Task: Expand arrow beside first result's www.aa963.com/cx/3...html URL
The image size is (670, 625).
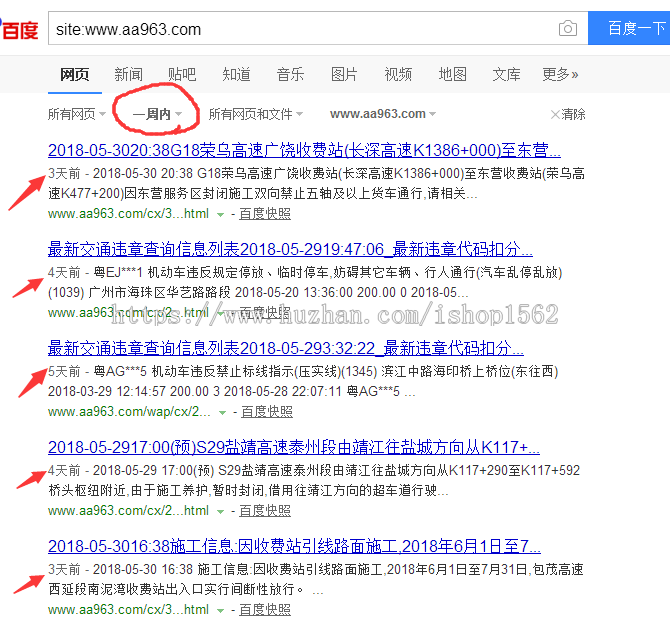Action: 220,214
